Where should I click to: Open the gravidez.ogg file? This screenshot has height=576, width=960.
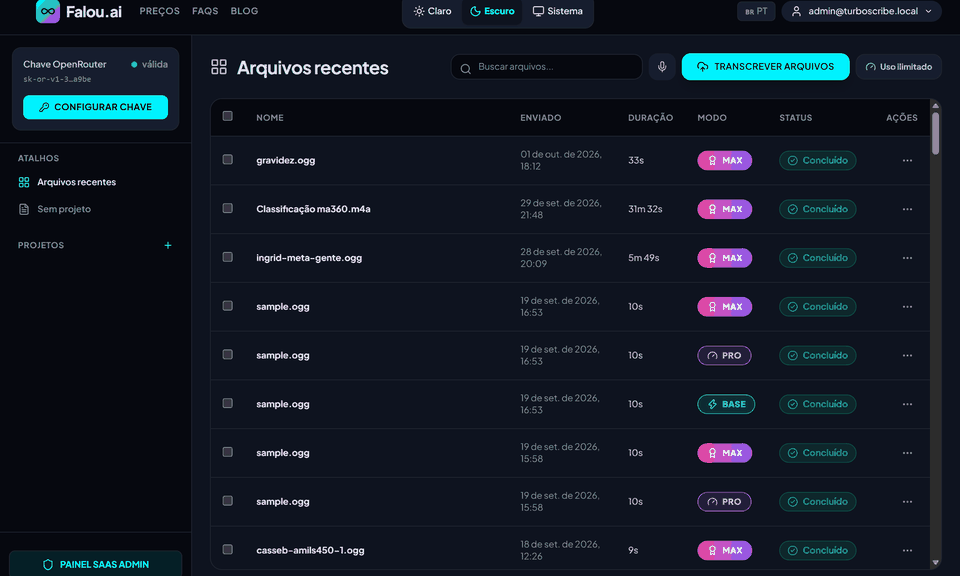(285, 160)
